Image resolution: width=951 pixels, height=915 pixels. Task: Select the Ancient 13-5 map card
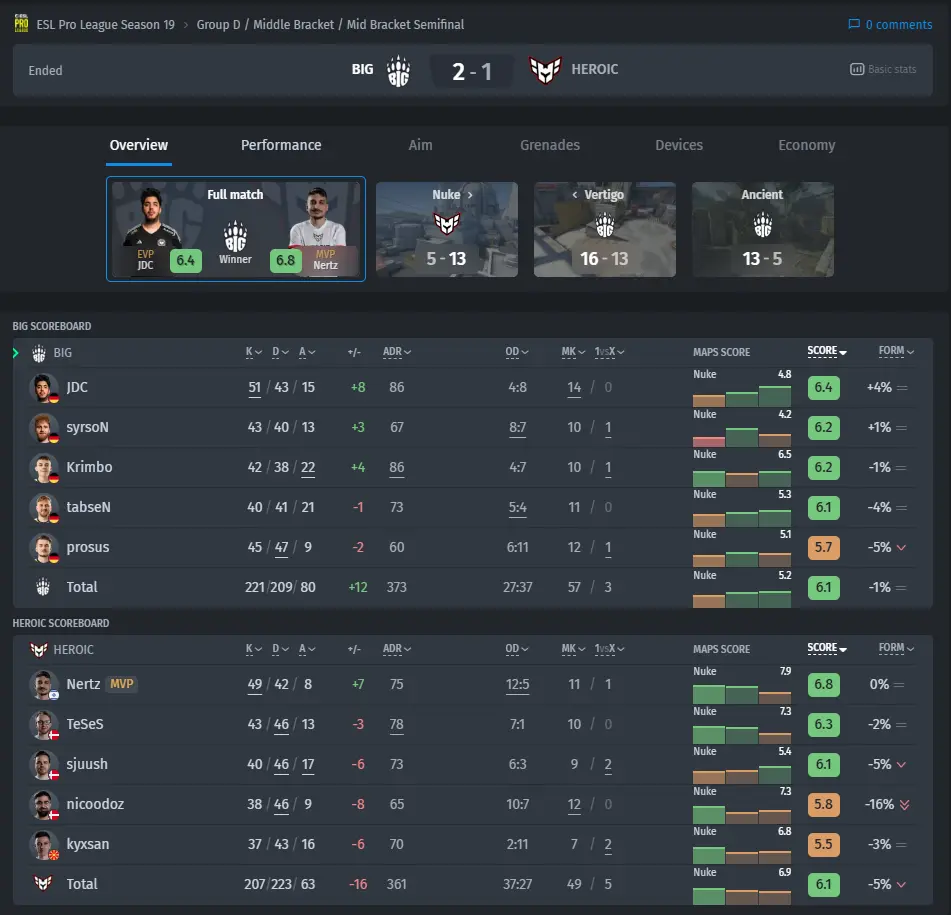point(763,230)
